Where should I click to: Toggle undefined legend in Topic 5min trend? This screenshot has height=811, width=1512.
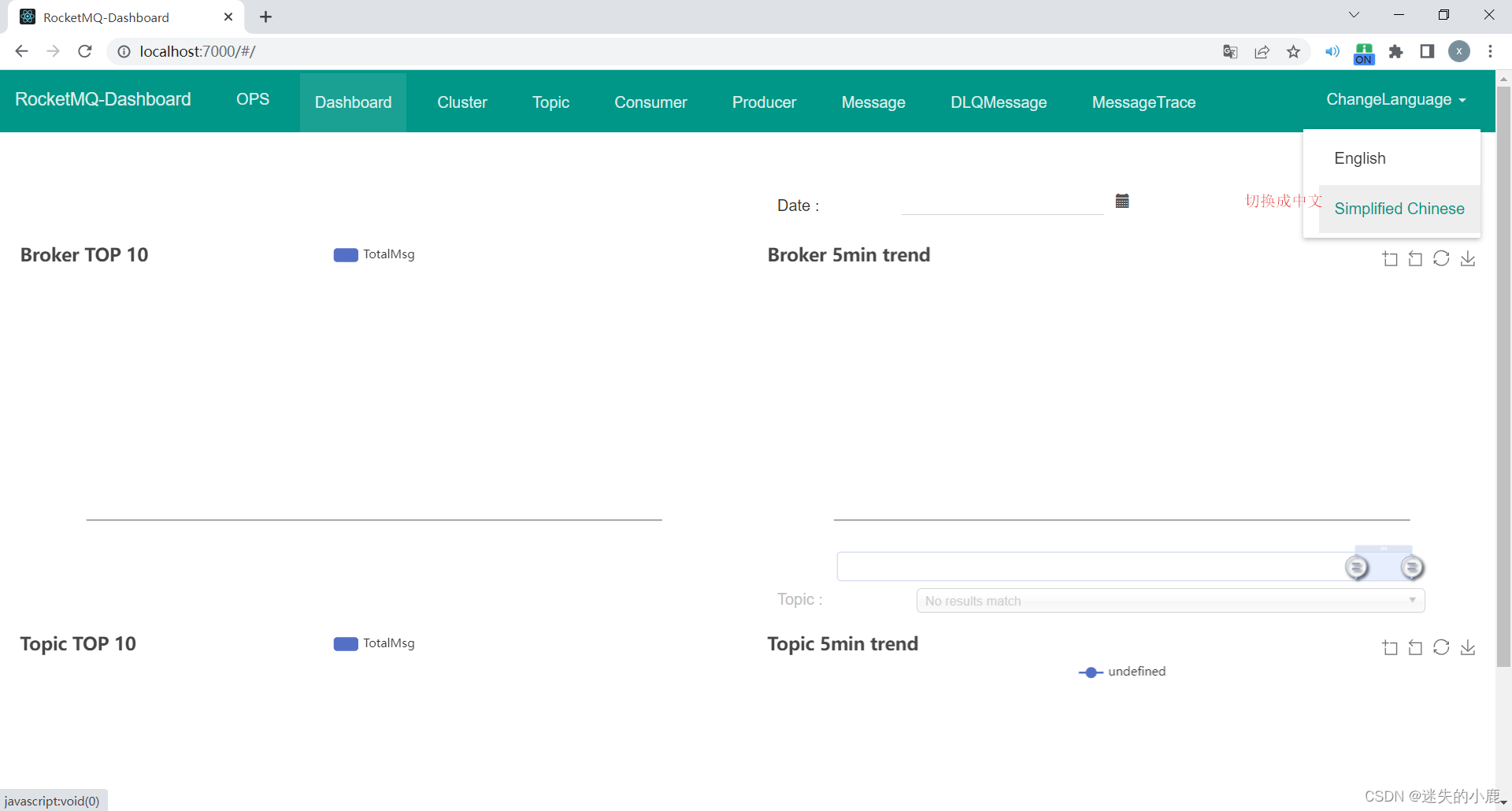tap(1122, 672)
